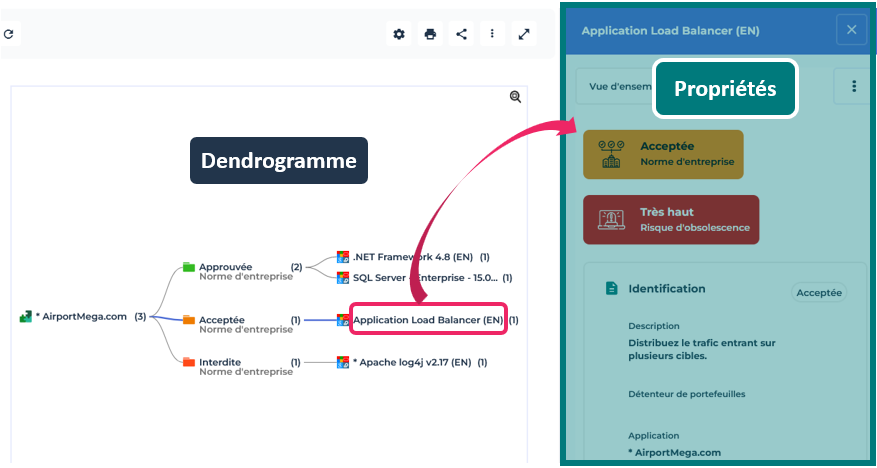Click the share icon in toolbar

pos(461,34)
